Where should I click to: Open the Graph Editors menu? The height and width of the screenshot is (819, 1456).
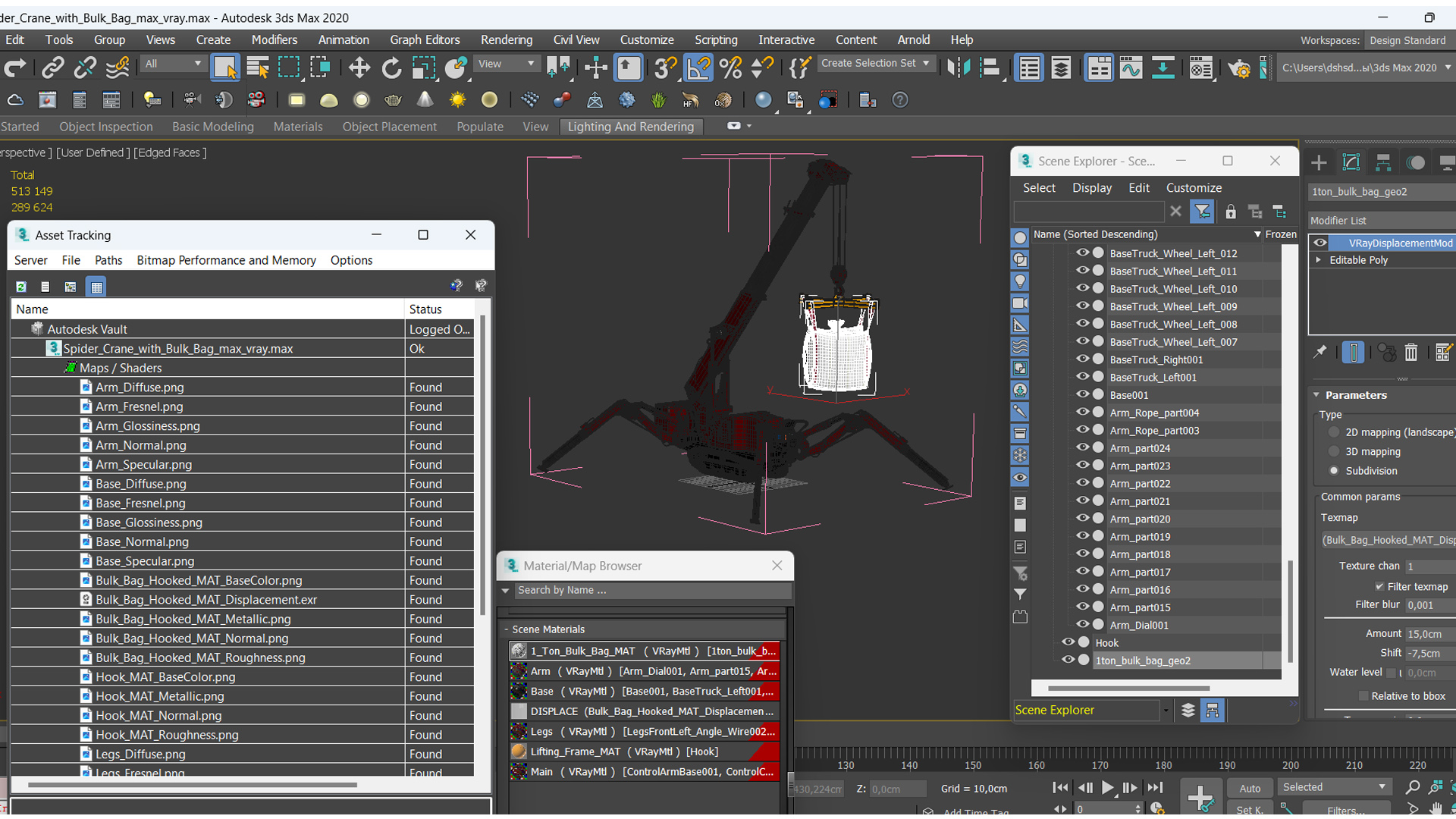point(425,40)
